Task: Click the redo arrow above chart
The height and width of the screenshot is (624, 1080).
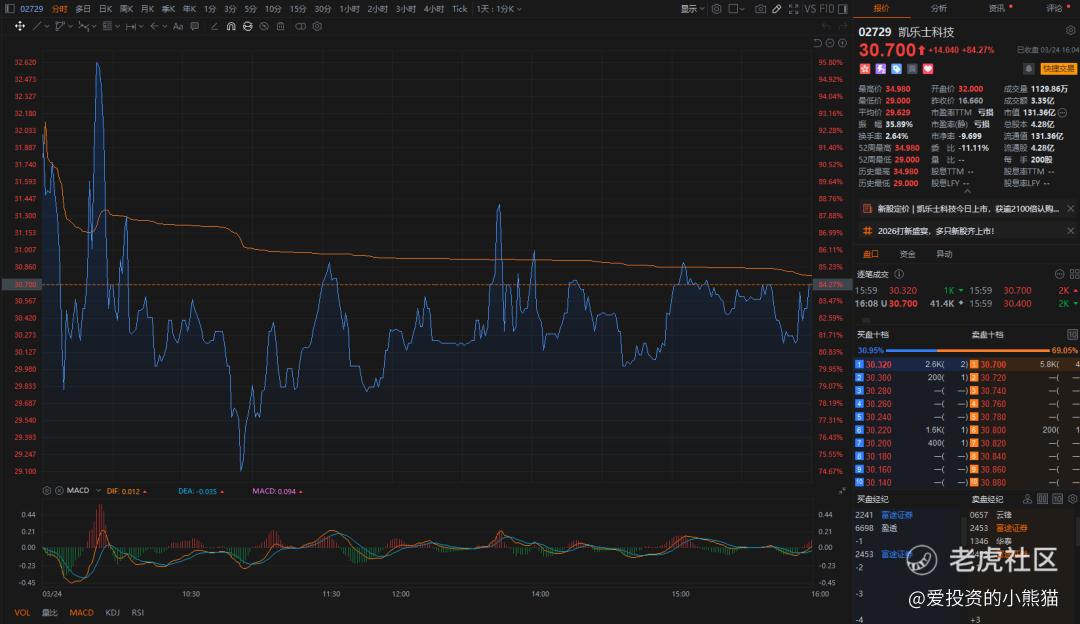Action: pyautogui.click(x=844, y=26)
